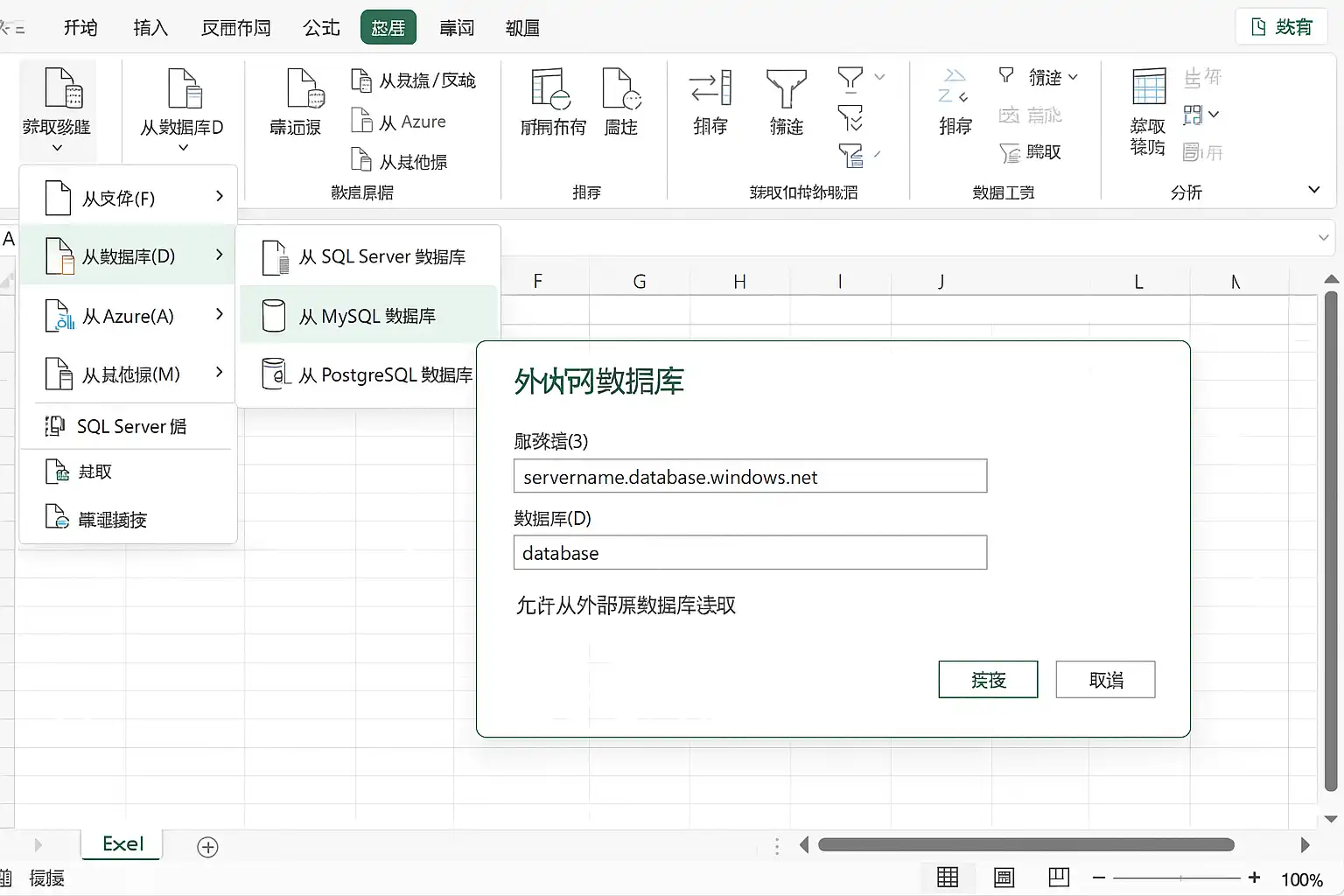
Task: Click server name input field
Action: [750, 476]
